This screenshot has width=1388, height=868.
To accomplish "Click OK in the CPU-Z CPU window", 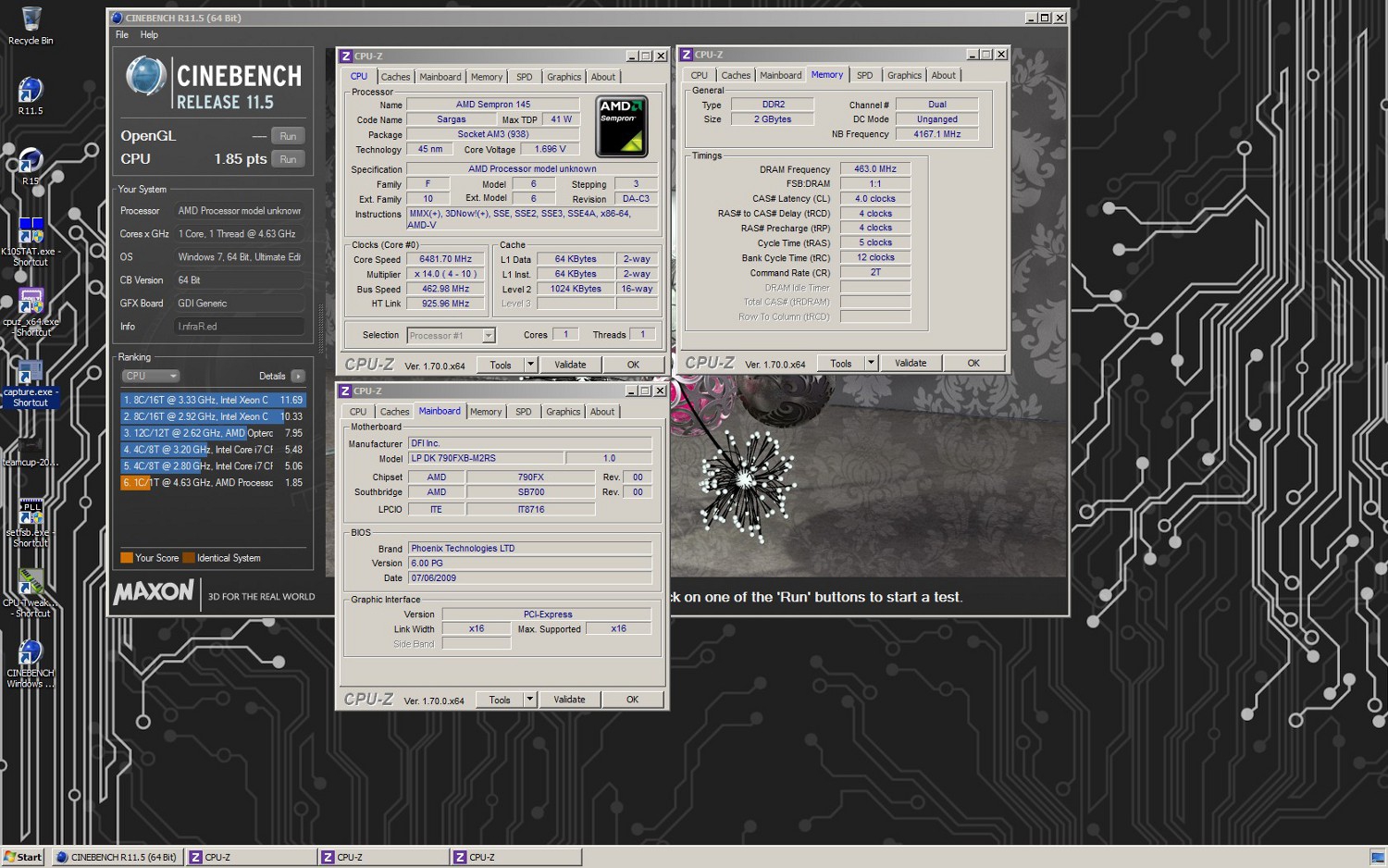I will pyautogui.click(x=633, y=365).
